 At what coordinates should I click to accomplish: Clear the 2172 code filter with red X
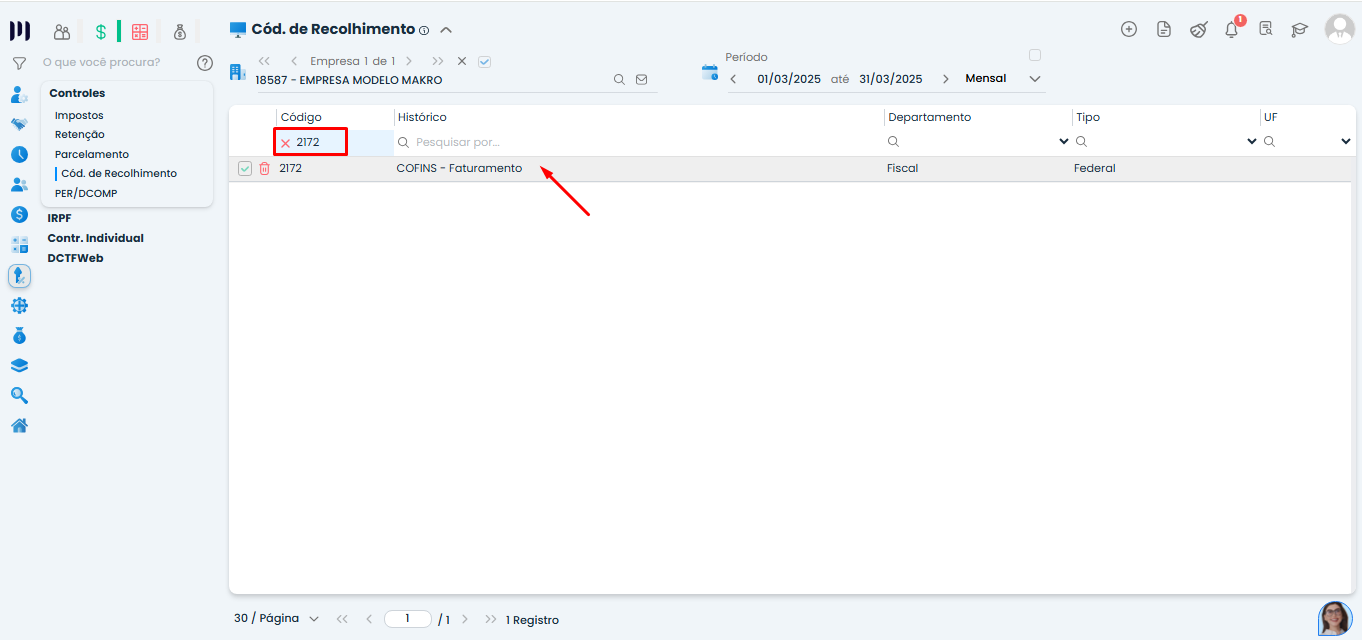[285, 143]
